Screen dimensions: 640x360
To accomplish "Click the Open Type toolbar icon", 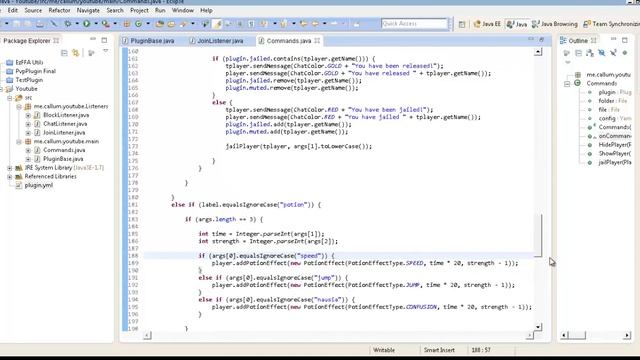I will pos(160,24).
